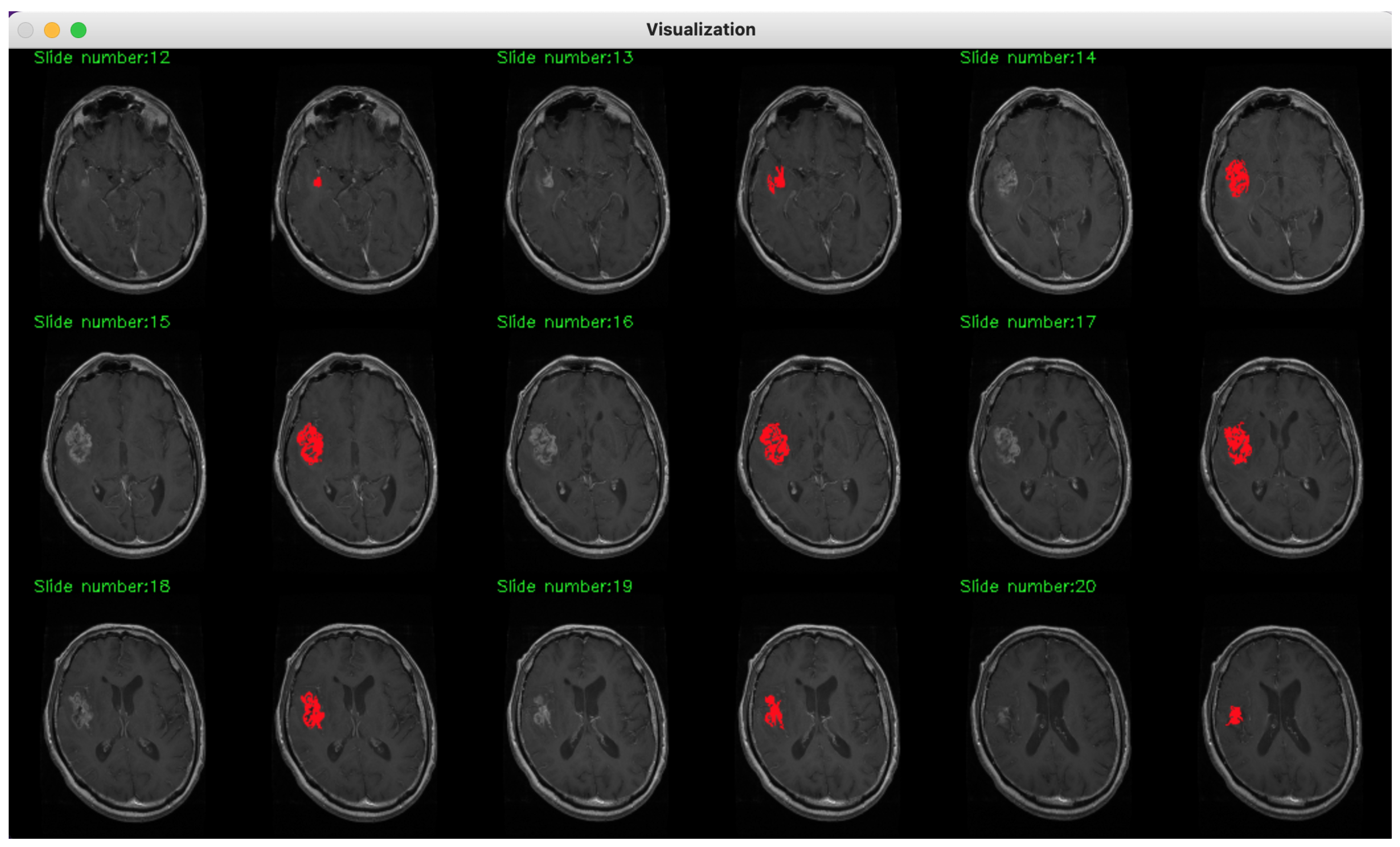
Task: Click the 'Slide number:18' green label
Action: pyautogui.click(x=102, y=586)
